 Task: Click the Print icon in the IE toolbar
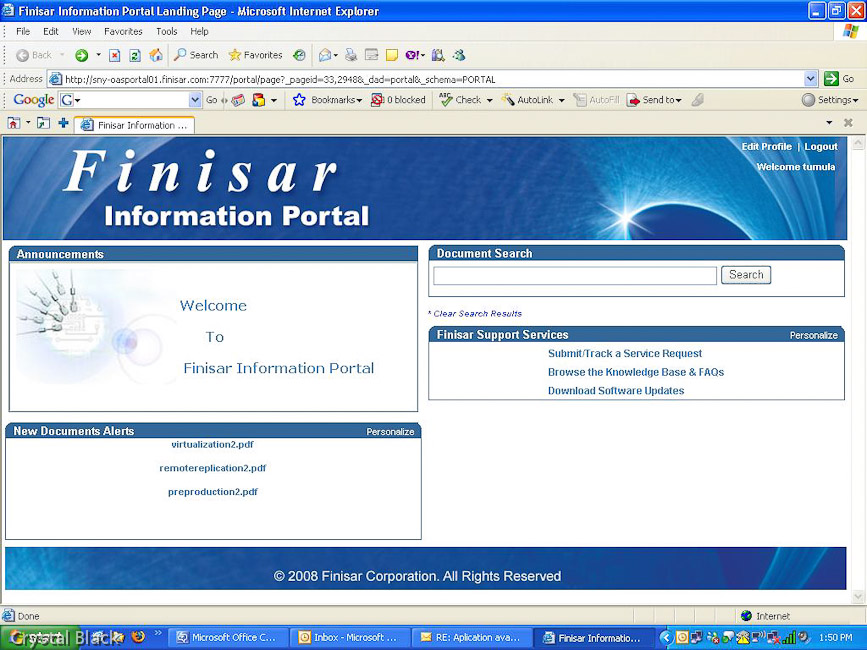[x=351, y=55]
